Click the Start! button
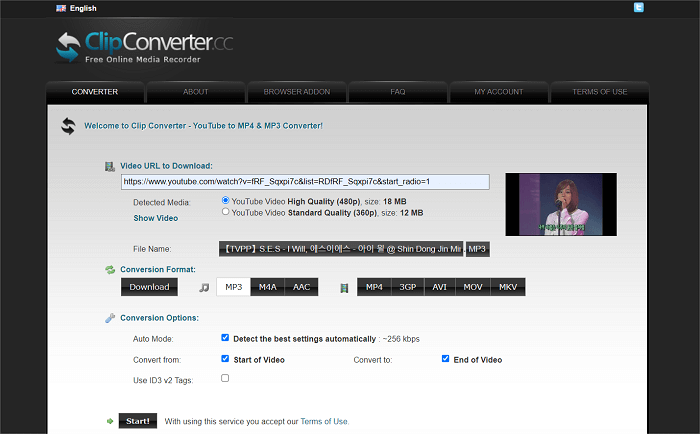 (x=138, y=421)
